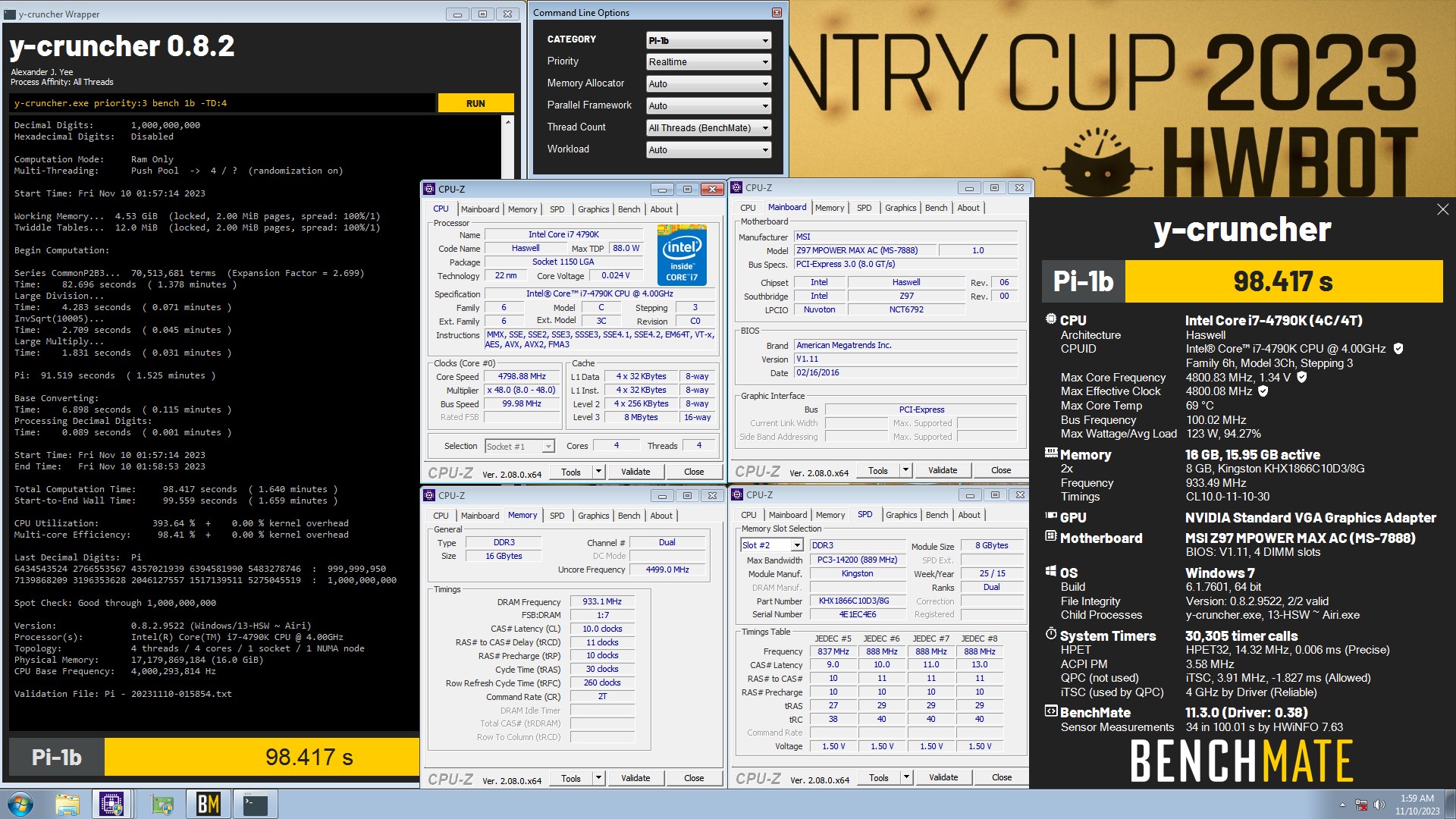The height and width of the screenshot is (819, 1456).
Task: Close the Command Line Options window
Action: [777, 12]
